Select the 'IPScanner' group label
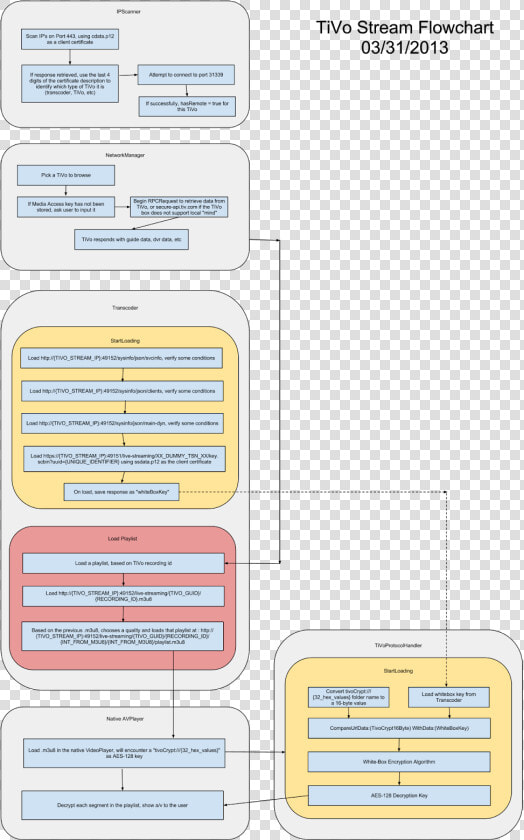This screenshot has height=840, width=524. point(129,11)
